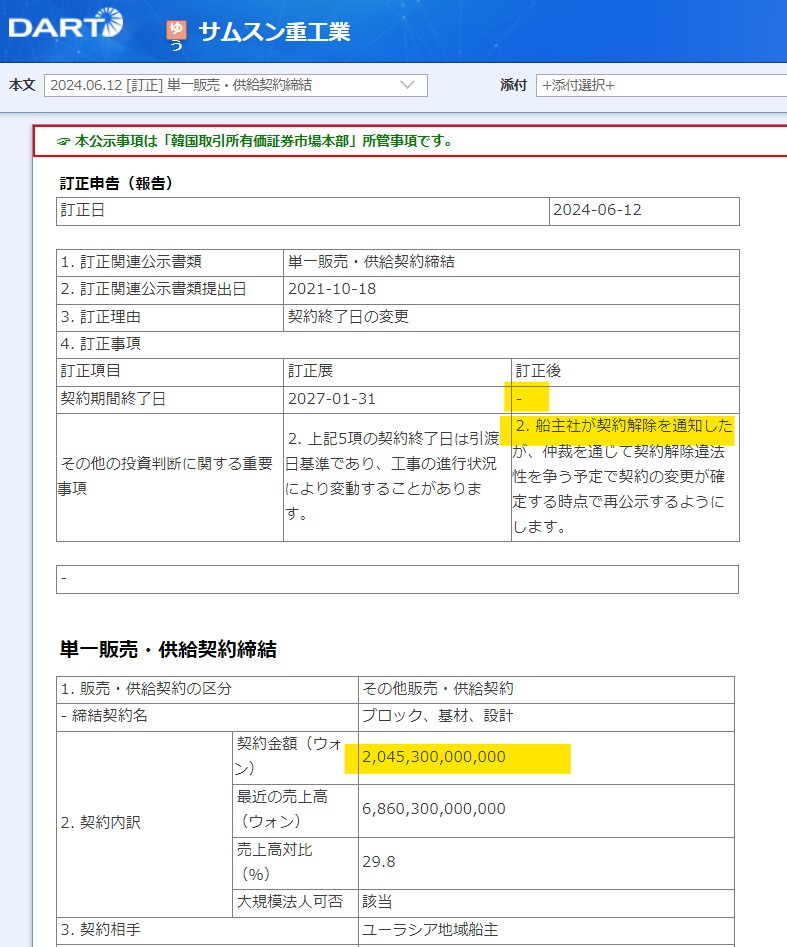Click the highlighted 船主社が契約解除を通知した text
The height and width of the screenshot is (947, 787).
624,426
